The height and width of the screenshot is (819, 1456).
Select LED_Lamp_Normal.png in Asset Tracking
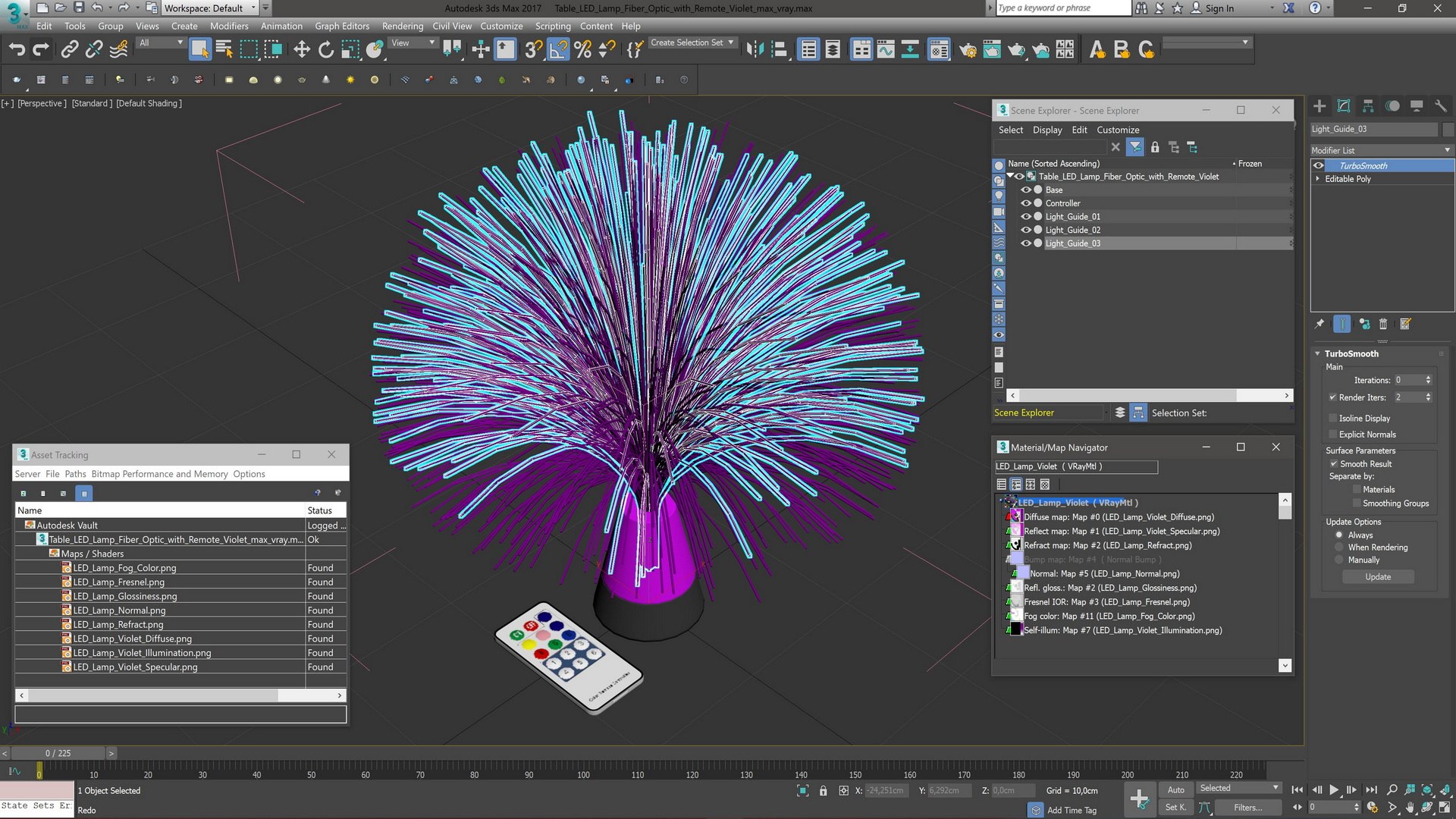click(119, 610)
